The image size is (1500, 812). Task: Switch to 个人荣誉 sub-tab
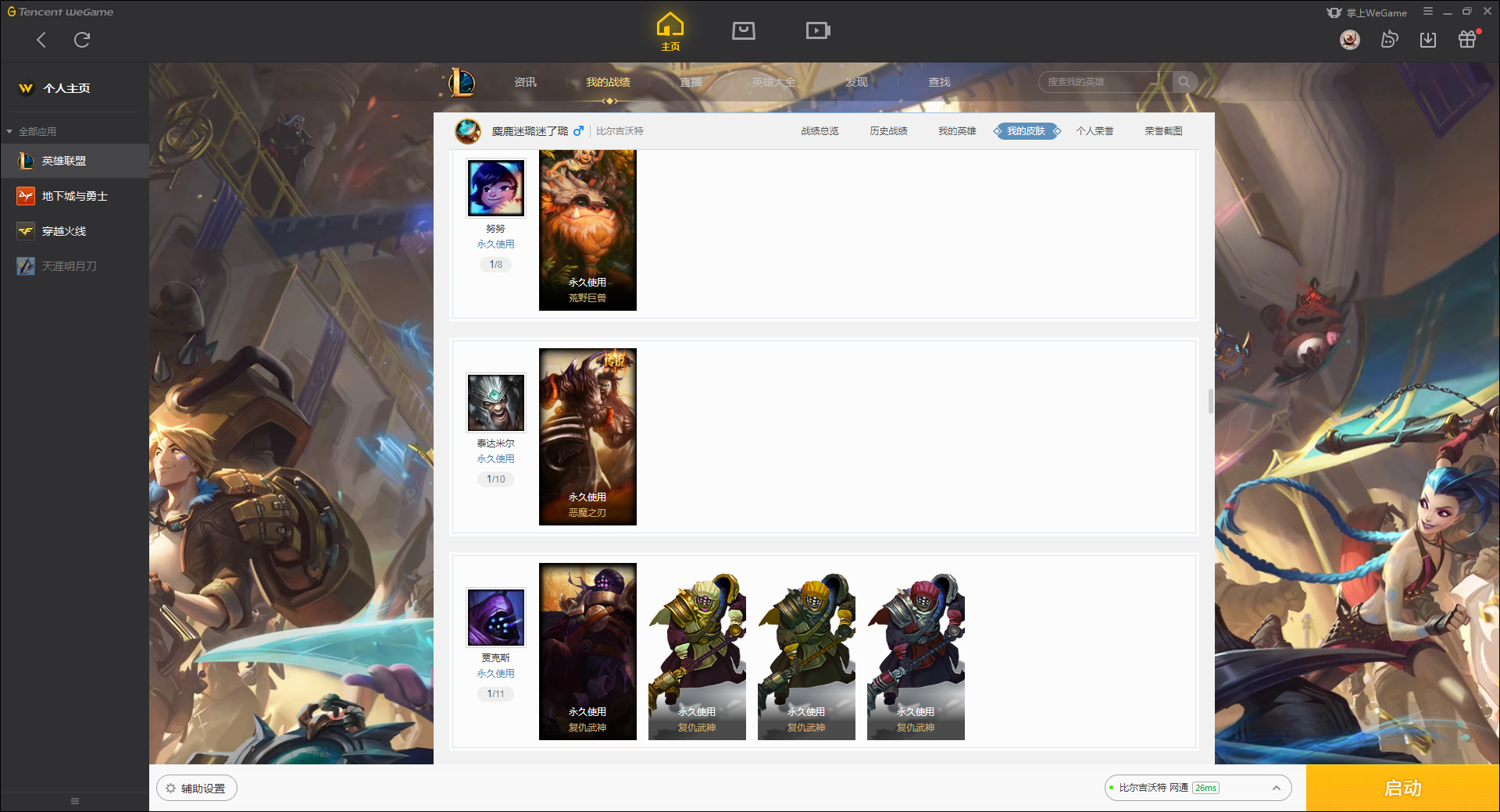pyautogui.click(x=1095, y=131)
